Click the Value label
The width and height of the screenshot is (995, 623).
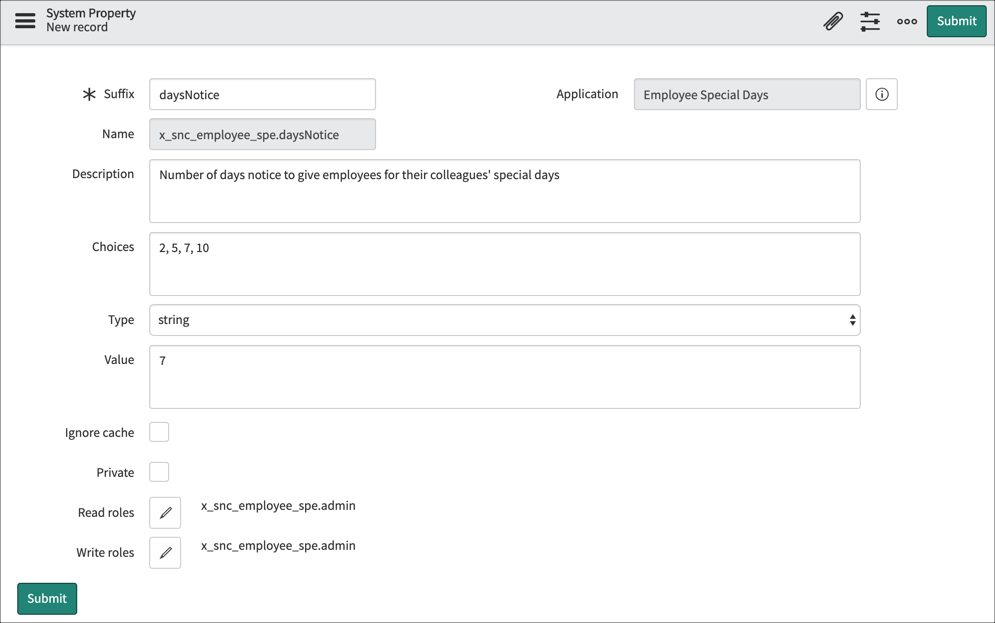coord(119,360)
